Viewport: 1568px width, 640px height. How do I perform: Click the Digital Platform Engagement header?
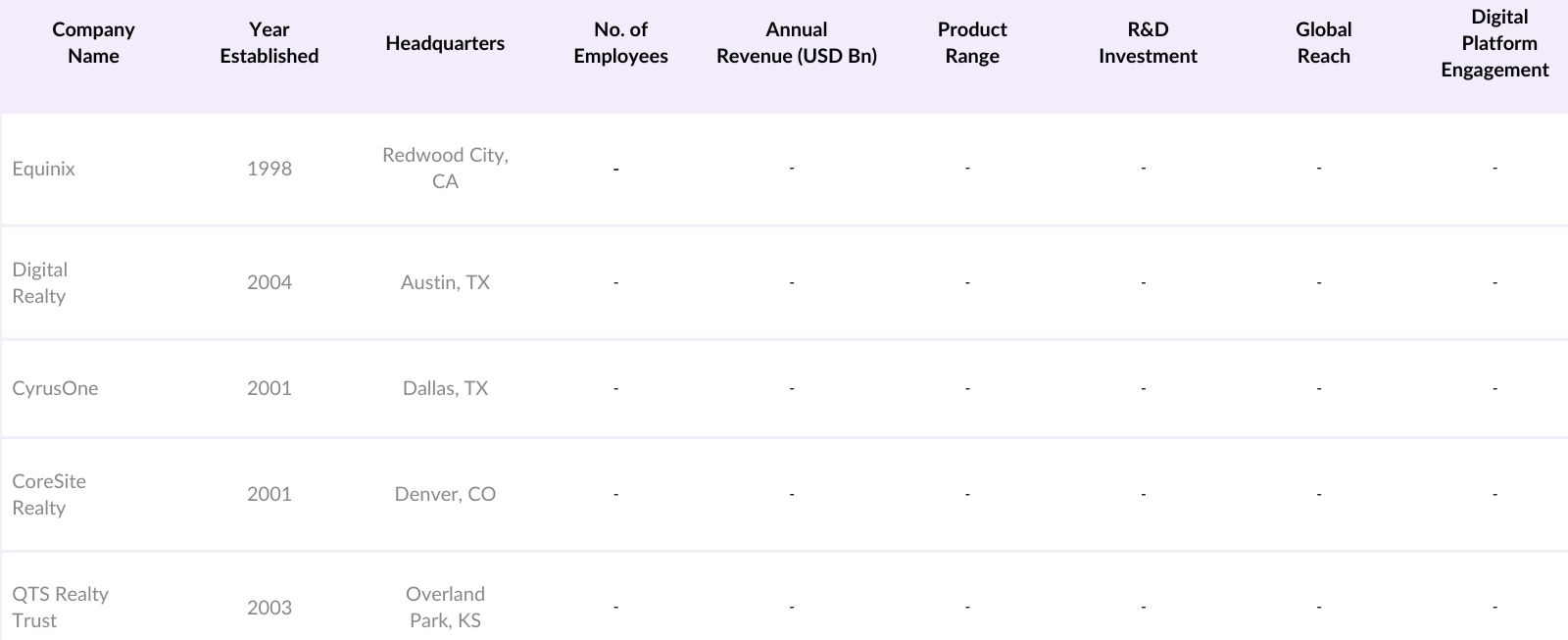pos(1495,43)
